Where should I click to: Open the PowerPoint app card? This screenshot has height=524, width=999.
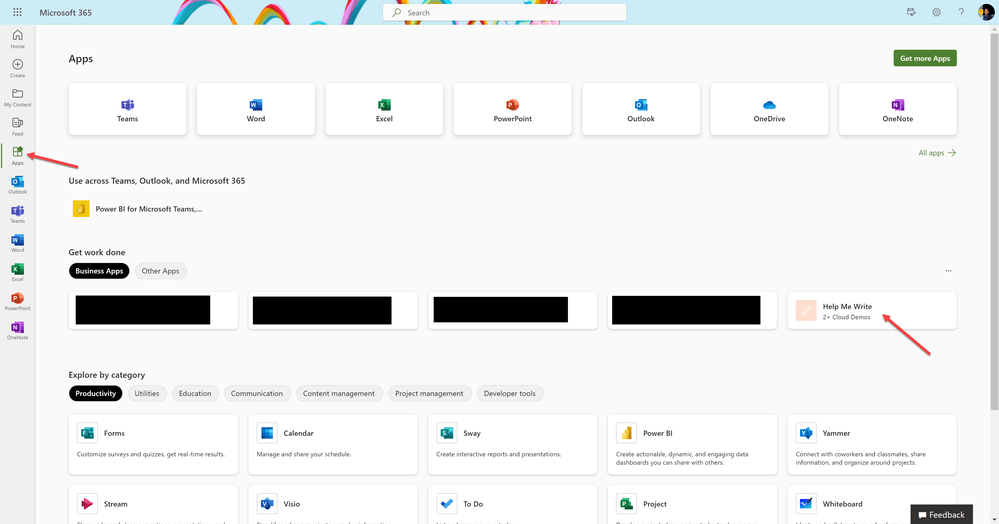(512, 109)
